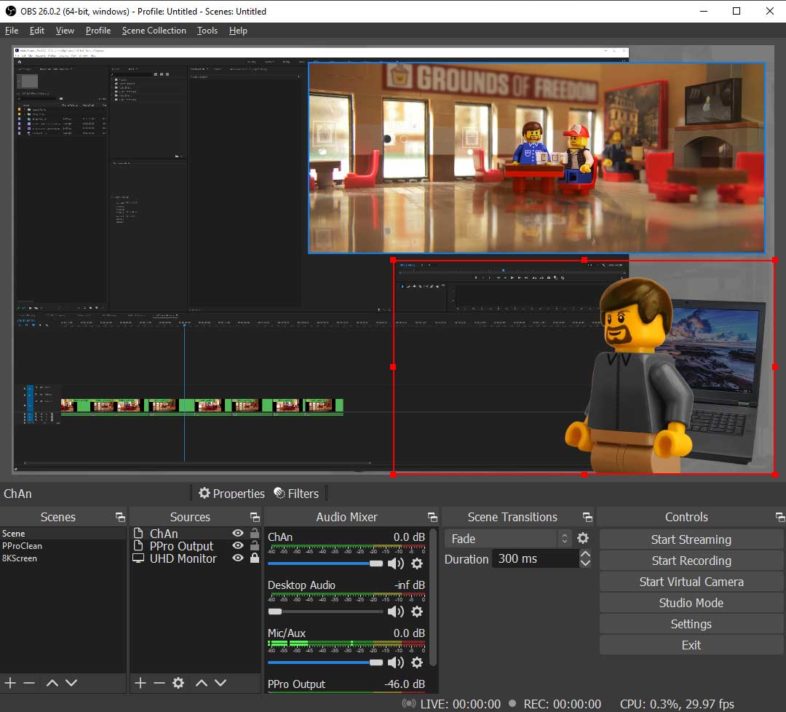786x712 pixels.
Task: Open the Edit menu
Action: [x=37, y=31]
